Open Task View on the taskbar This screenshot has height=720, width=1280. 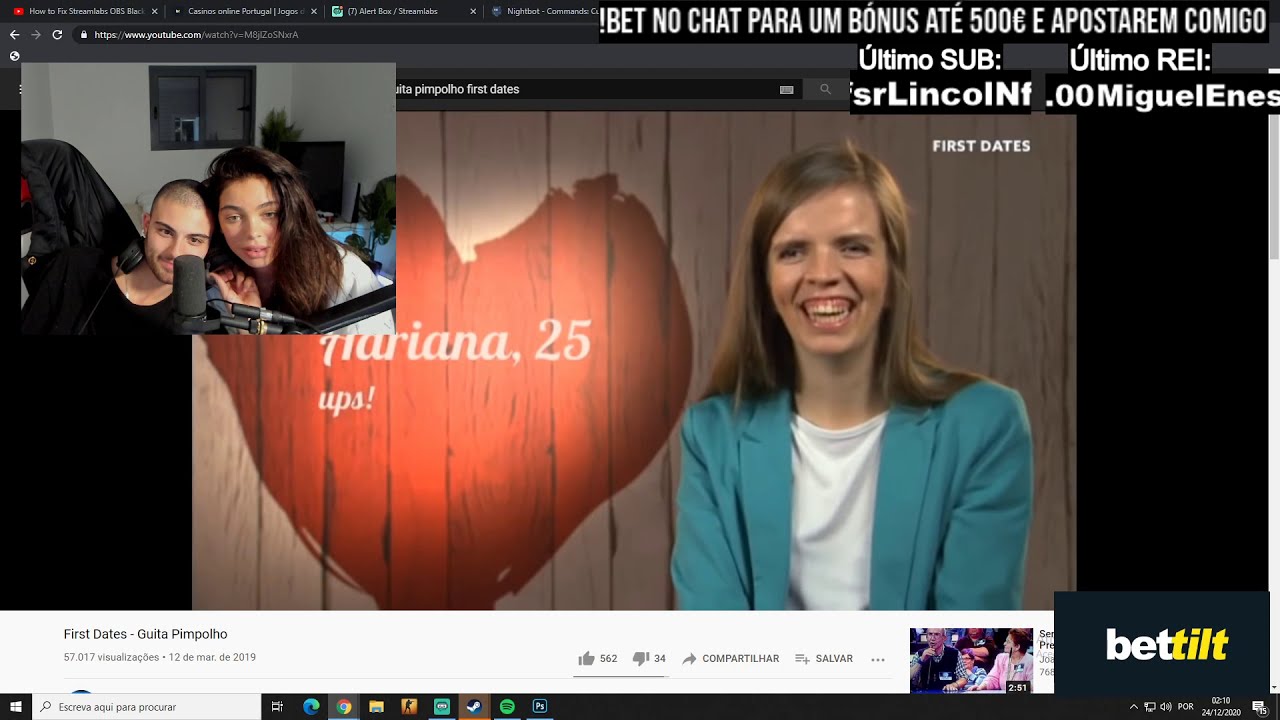278,707
